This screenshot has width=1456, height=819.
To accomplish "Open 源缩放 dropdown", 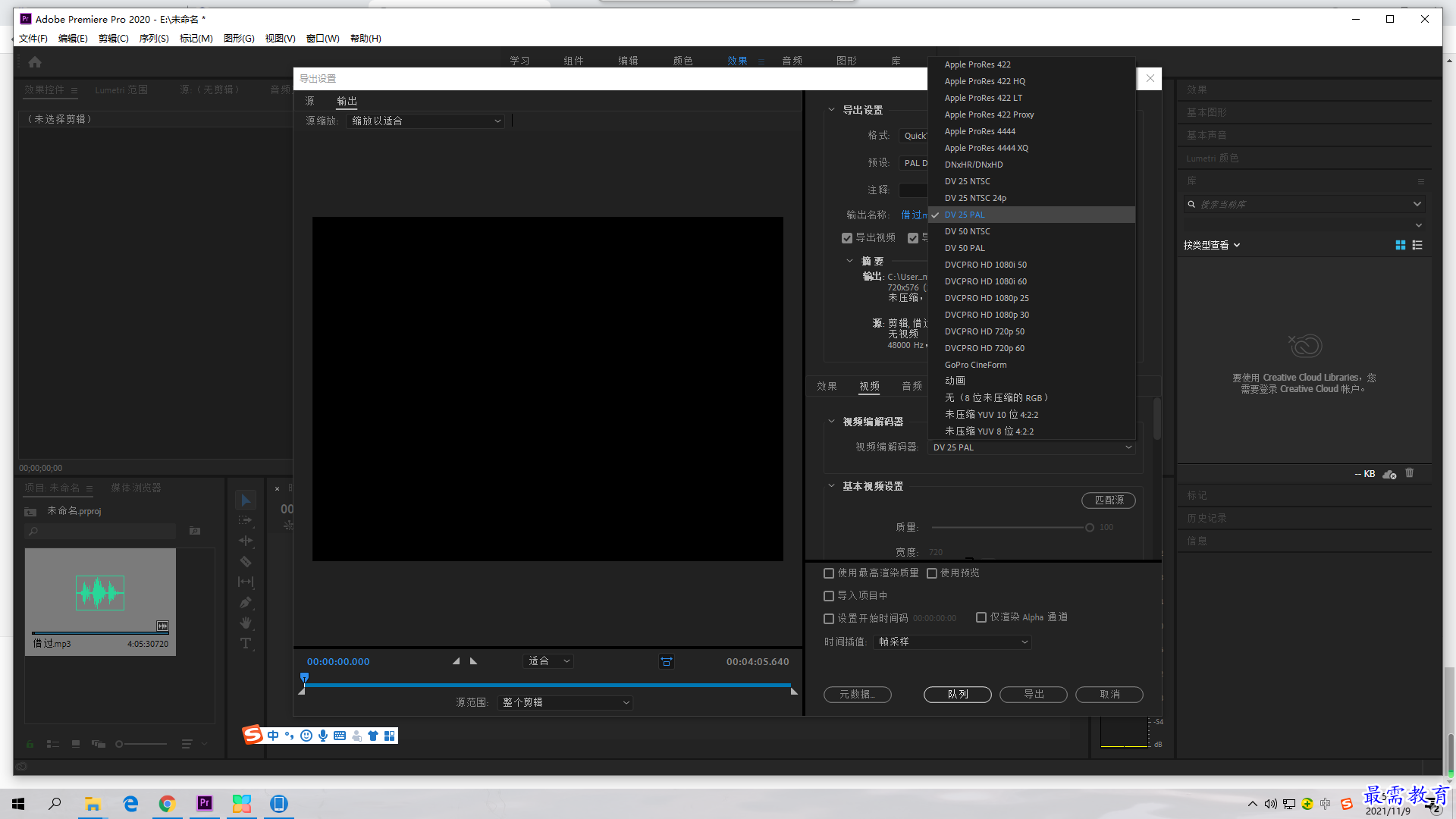I will coord(425,121).
